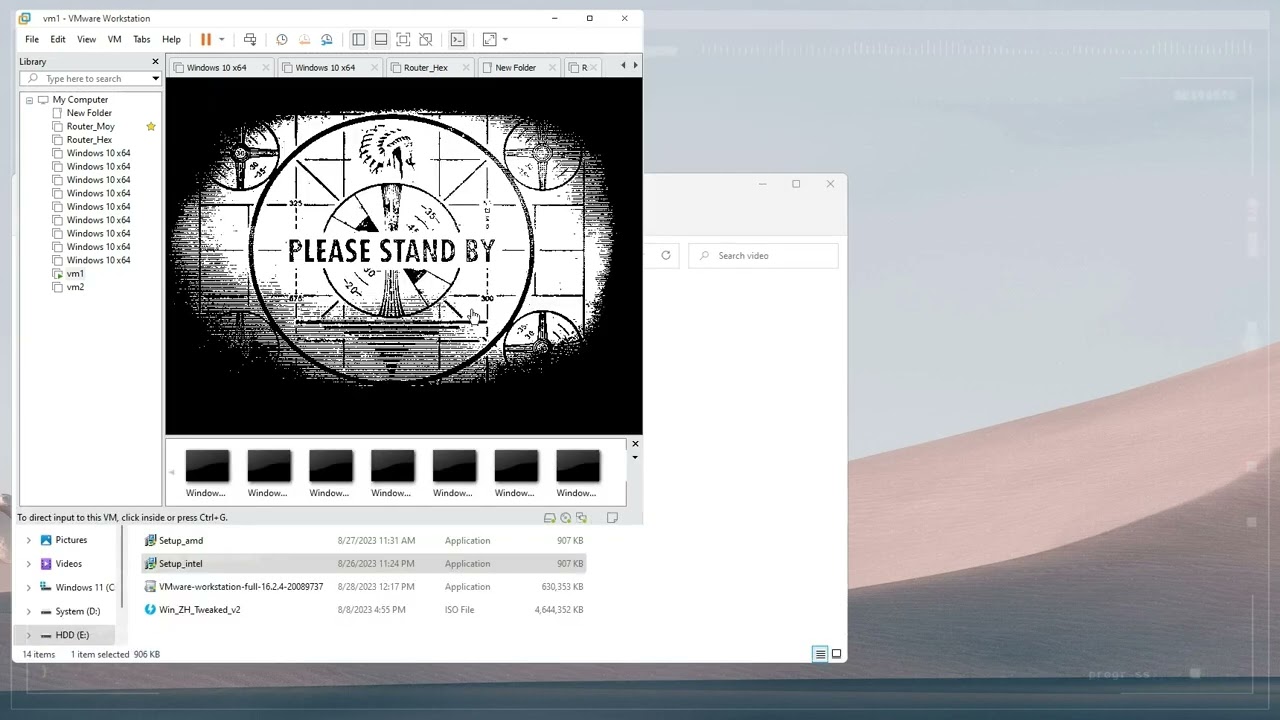Send Ctrl+Alt+Del to the virtual machine
The height and width of the screenshot is (720, 1280).
pos(250,39)
